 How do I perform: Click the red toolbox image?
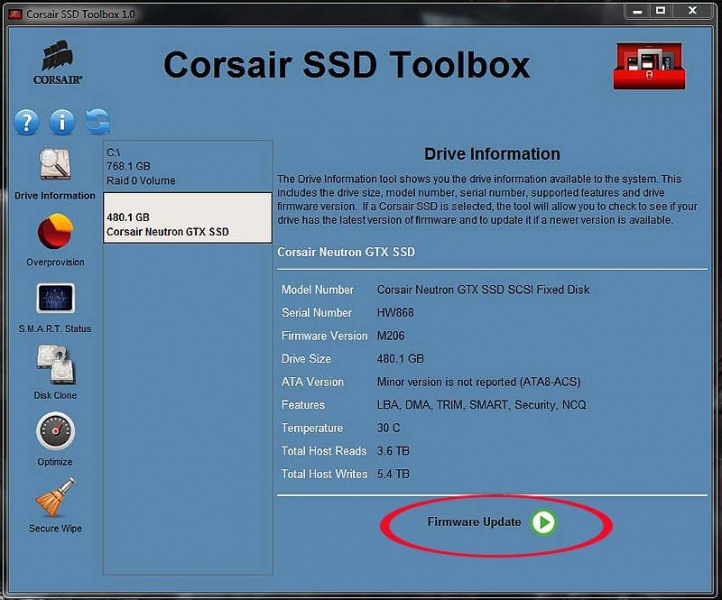coord(649,66)
